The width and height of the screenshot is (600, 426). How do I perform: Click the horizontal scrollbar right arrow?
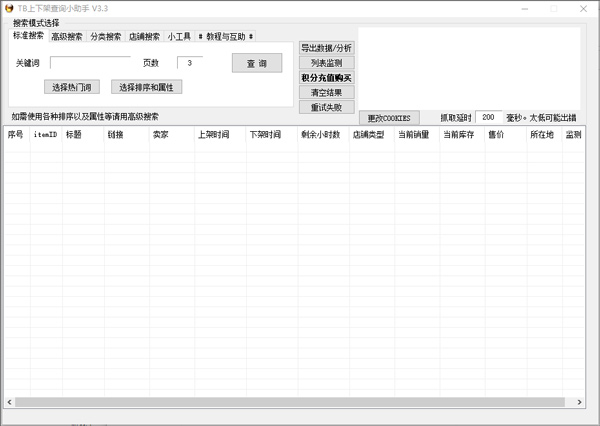(x=579, y=402)
